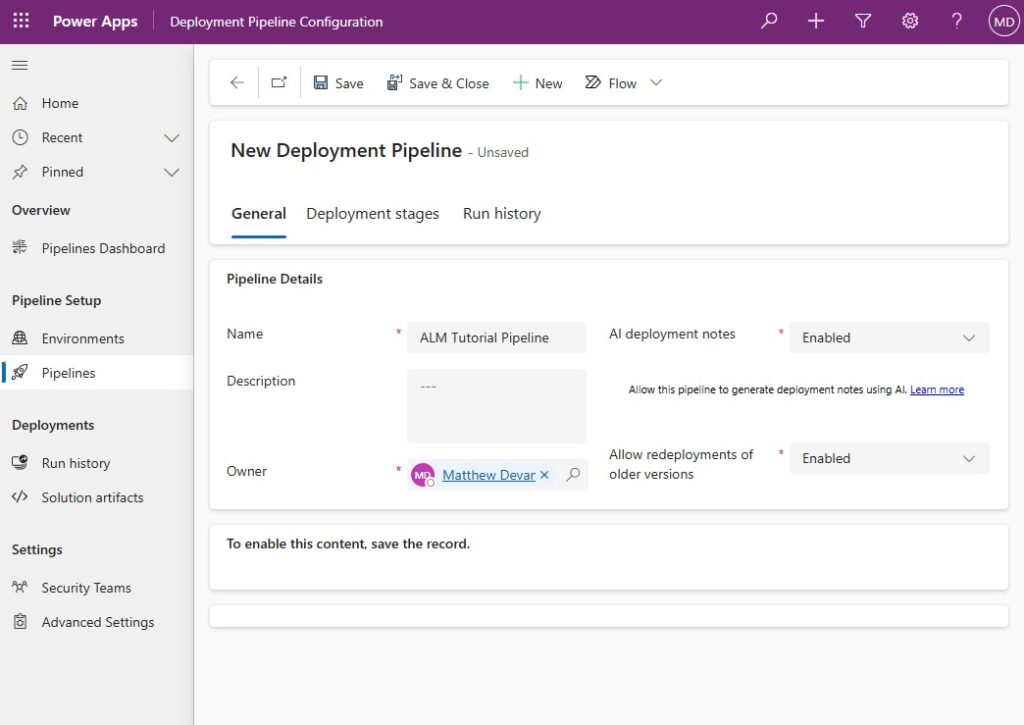Click the plus quick-create icon in the header

pos(816,21)
